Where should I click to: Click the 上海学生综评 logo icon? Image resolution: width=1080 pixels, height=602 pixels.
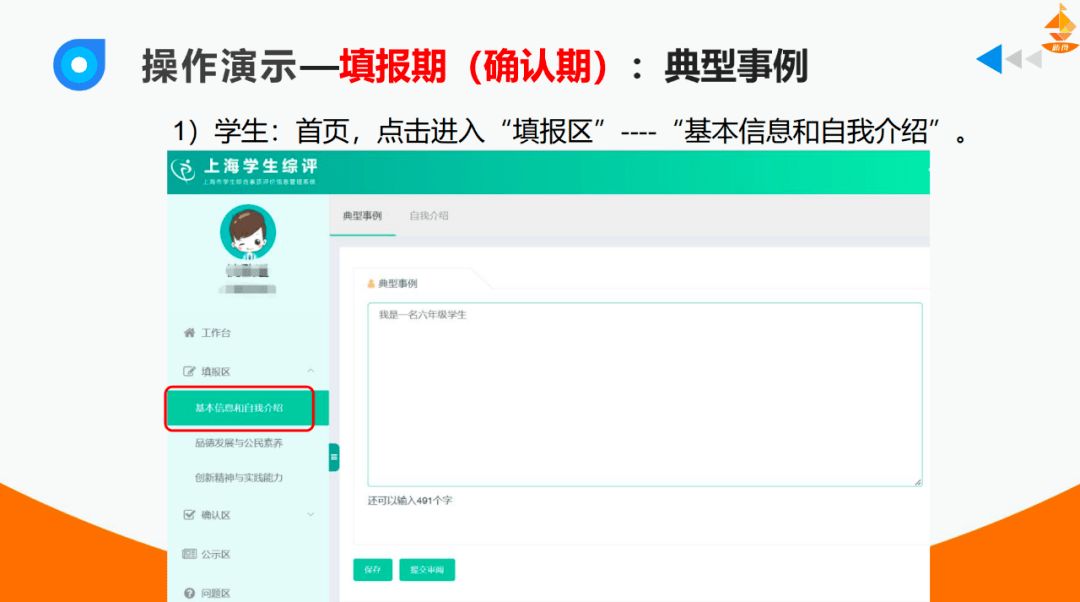click(183, 171)
